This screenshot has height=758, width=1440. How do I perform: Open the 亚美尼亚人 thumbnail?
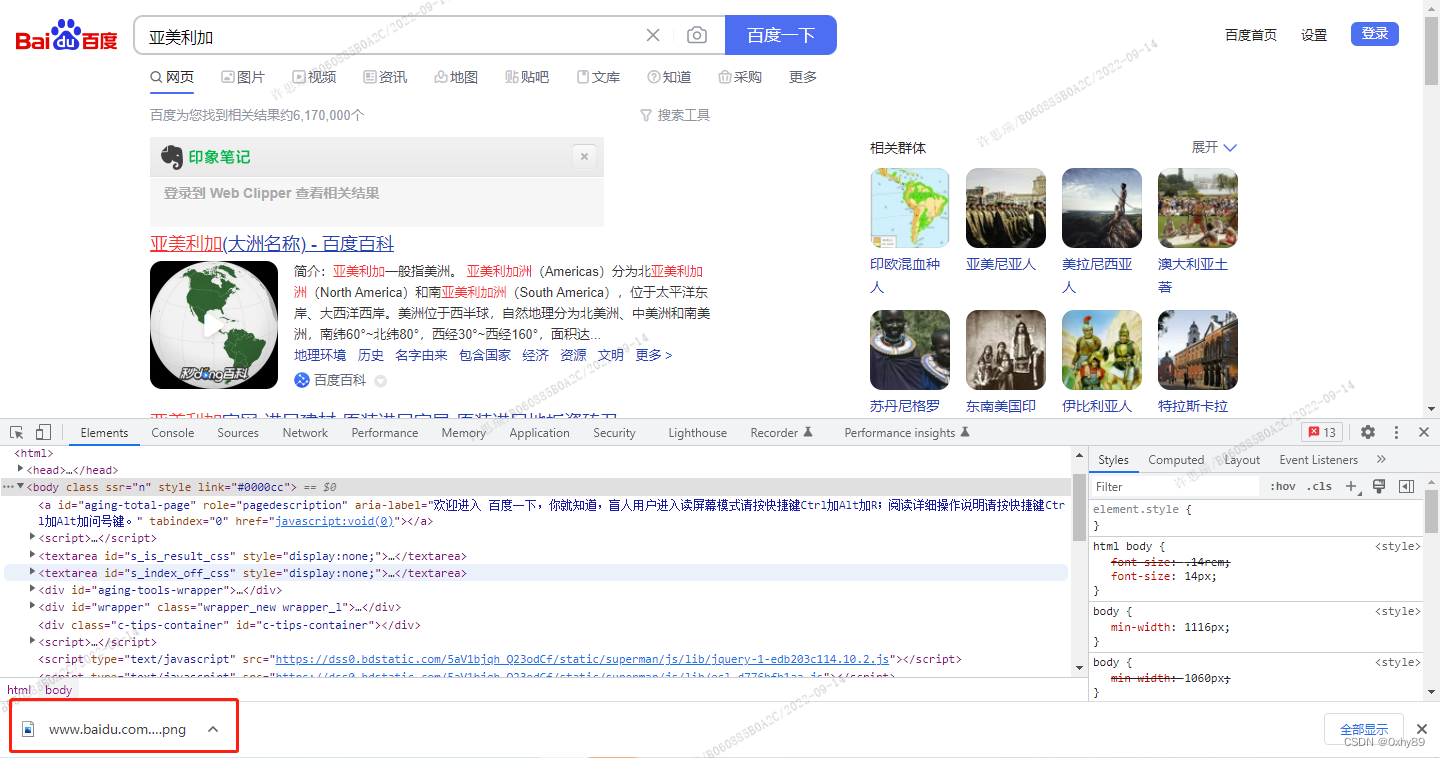click(1006, 208)
